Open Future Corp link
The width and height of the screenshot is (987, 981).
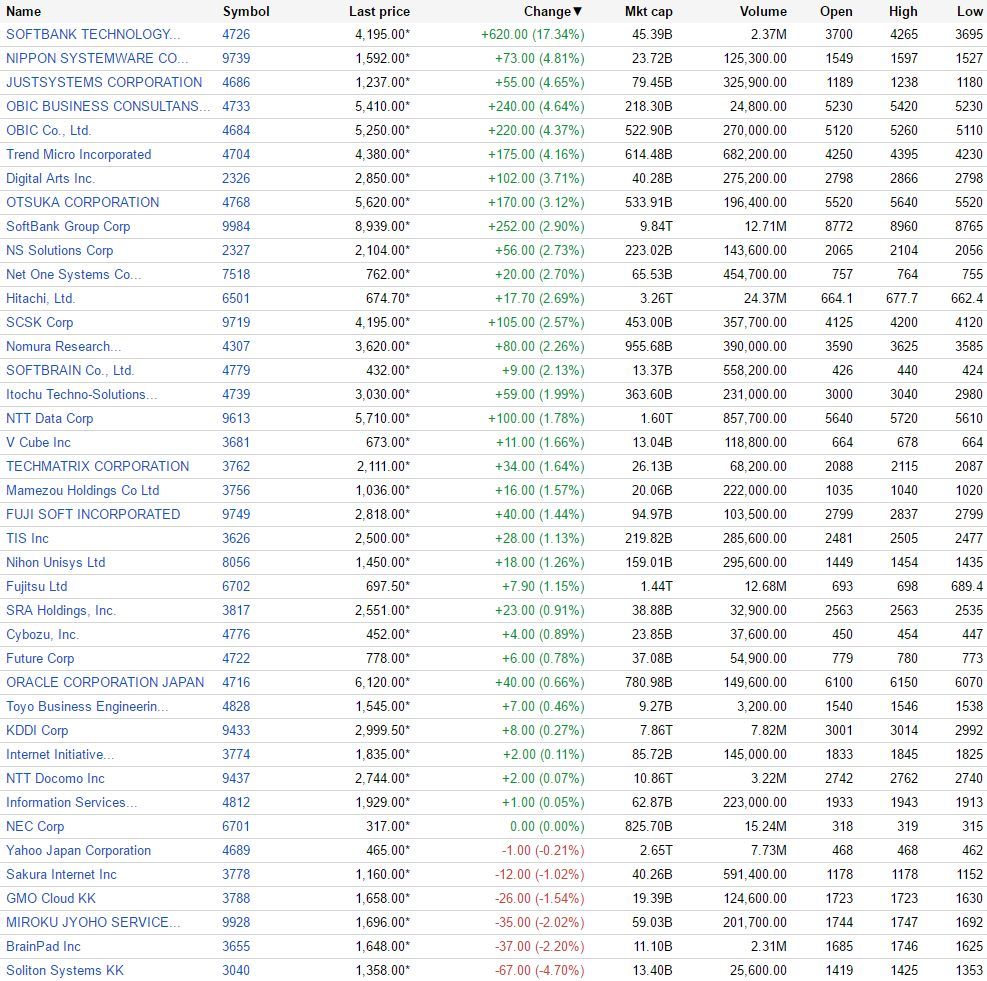point(40,658)
